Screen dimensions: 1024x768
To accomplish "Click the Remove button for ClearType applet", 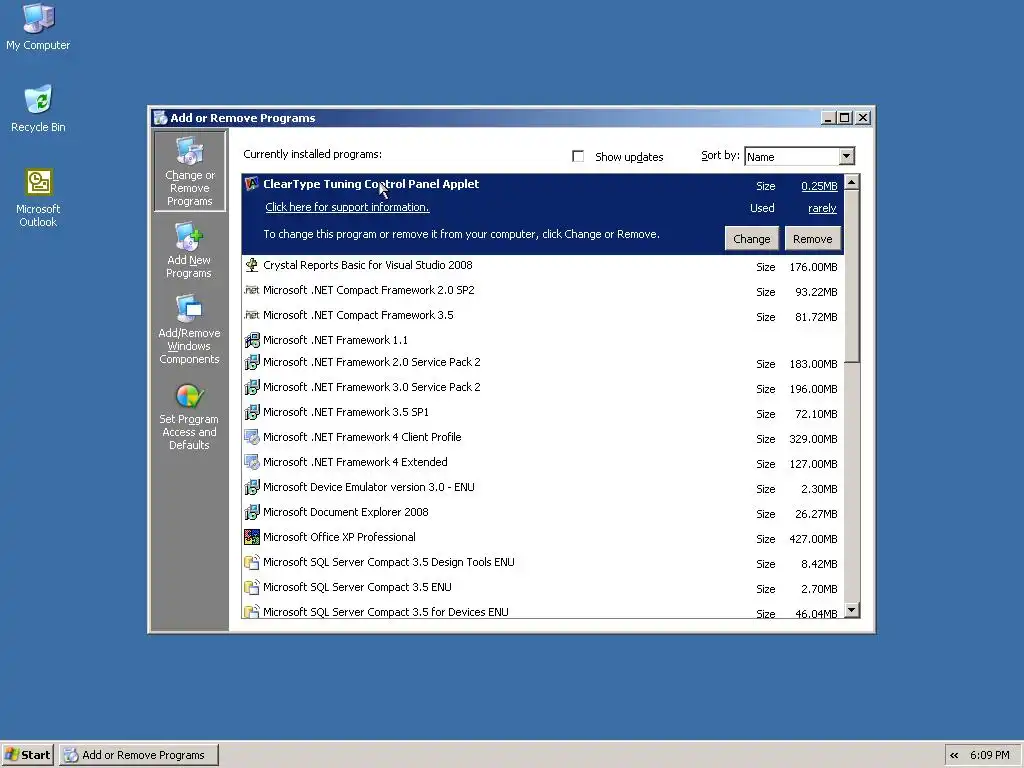I will point(812,239).
